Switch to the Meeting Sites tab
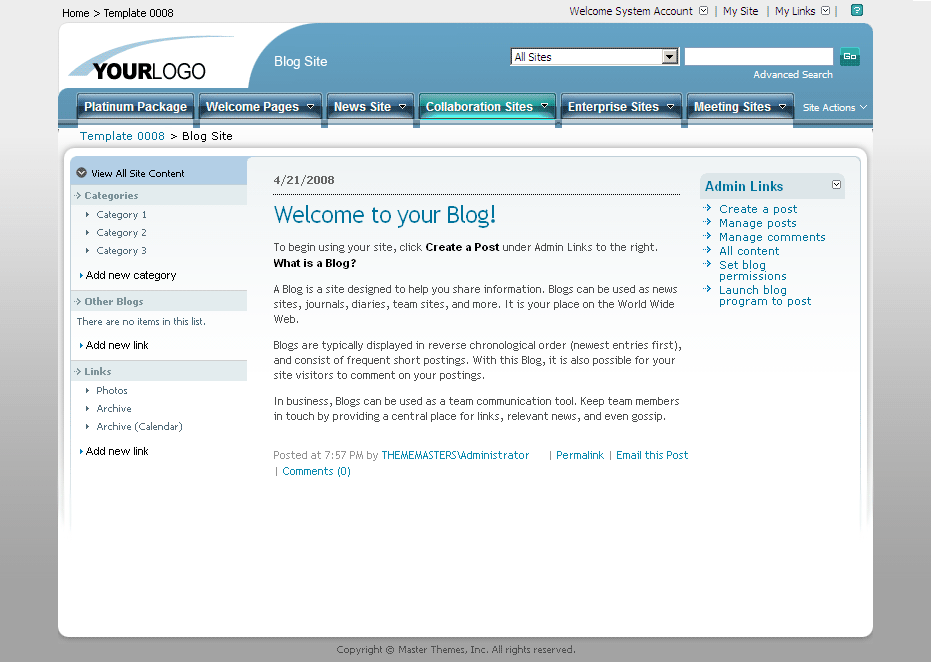Viewport: 931px width, 662px height. pos(731,106)
